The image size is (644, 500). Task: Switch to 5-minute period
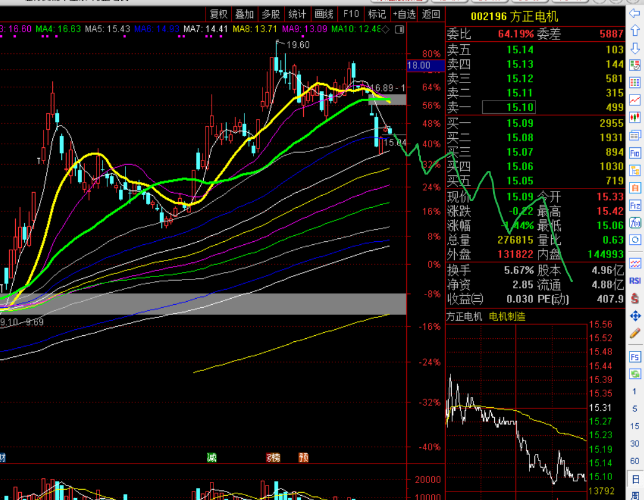pyautogui.click(x=635, y=408)
